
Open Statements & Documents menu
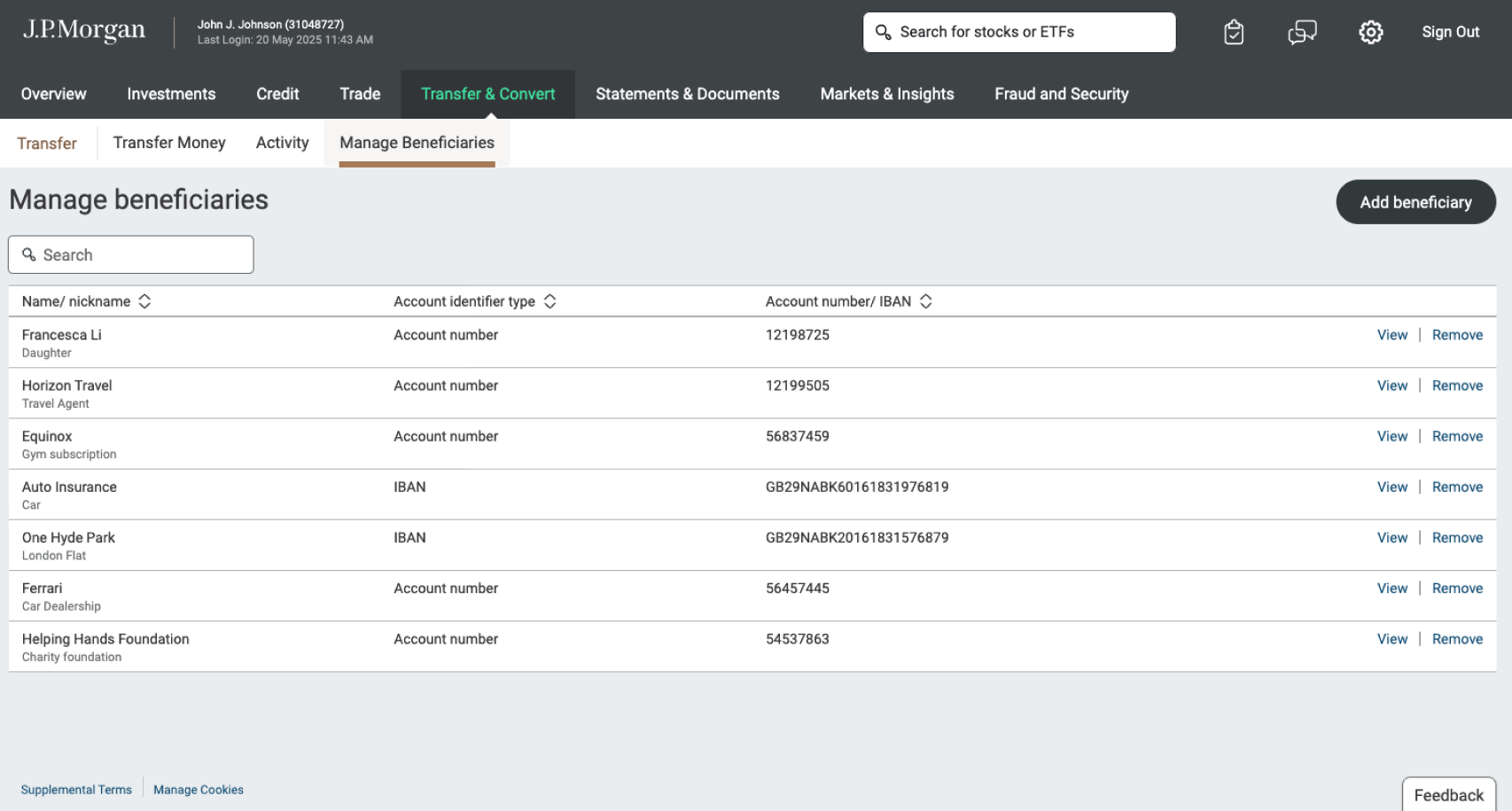(x=688, y=94)
